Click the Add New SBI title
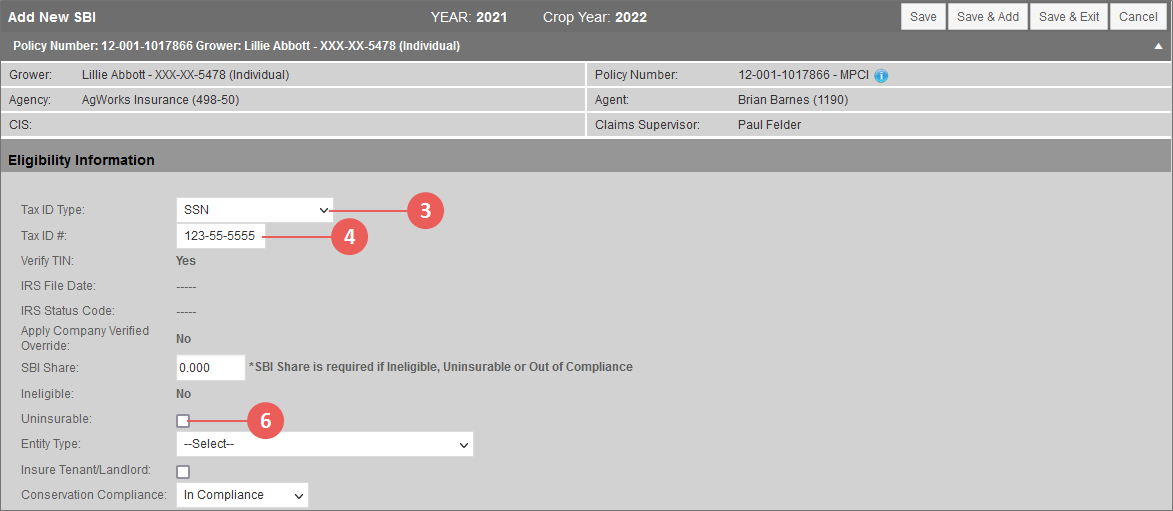Viewport: 1173px width, 511px height. 52,16
